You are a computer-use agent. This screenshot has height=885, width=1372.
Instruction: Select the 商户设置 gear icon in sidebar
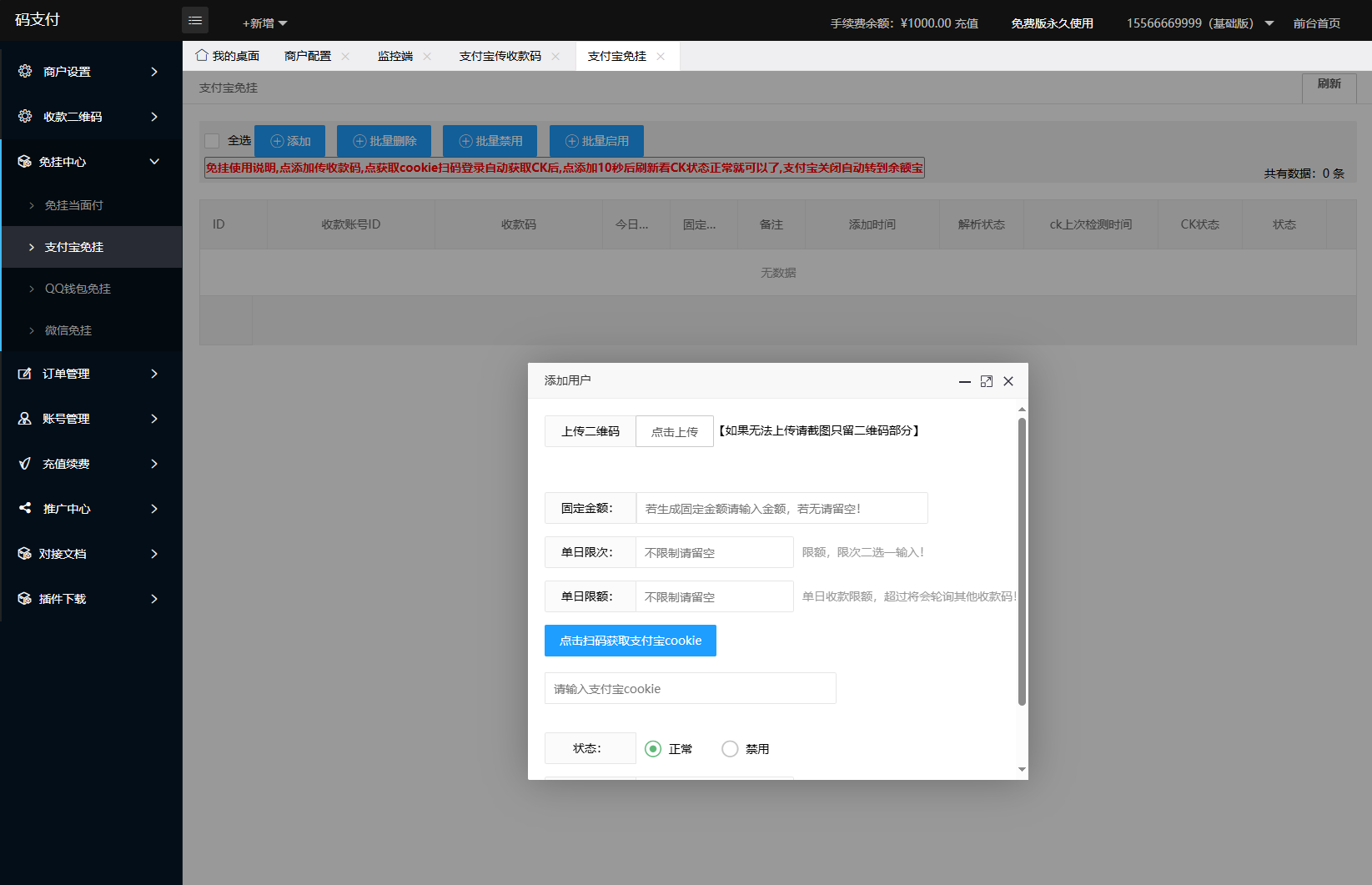pos(25,71)
